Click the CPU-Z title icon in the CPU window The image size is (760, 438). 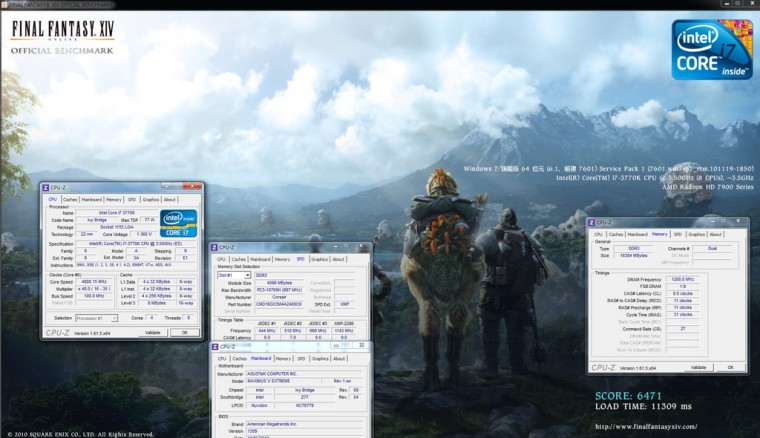(46, 188)
